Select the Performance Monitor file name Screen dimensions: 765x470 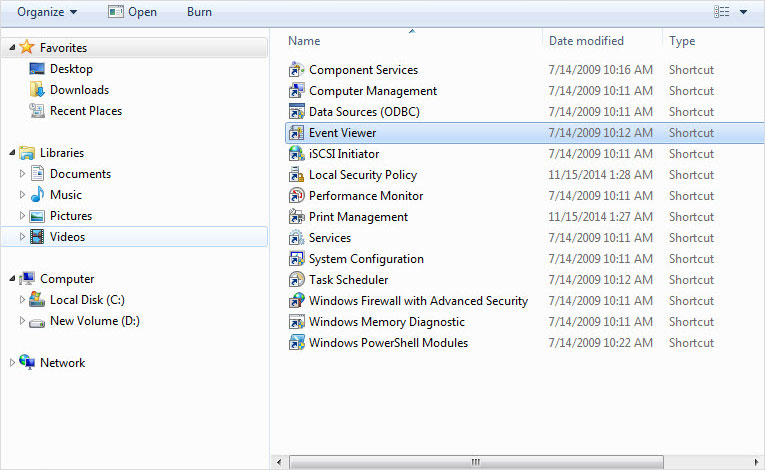[x=366, y=196]
